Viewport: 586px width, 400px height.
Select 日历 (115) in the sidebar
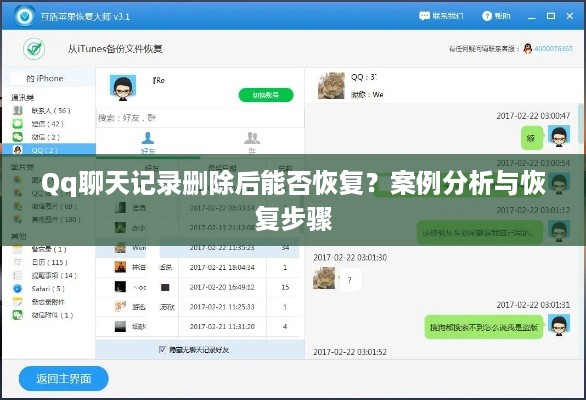click(x=49, y=262)
